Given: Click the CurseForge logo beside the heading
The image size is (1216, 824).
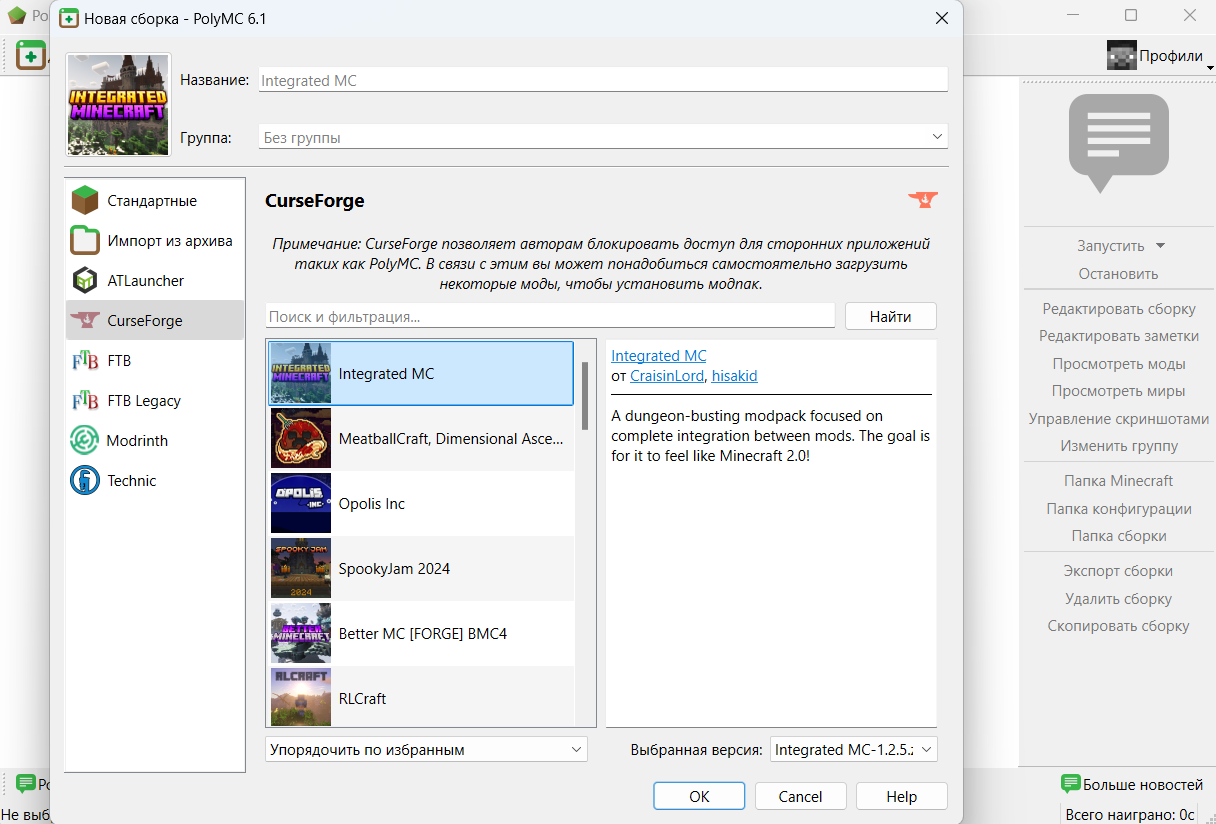Looking at the screenshot, I should pos(923,200).
